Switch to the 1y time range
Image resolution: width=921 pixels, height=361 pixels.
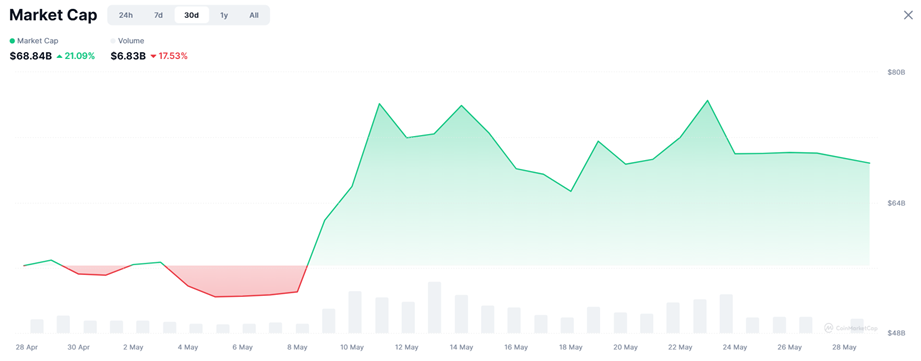pos(224,15)
